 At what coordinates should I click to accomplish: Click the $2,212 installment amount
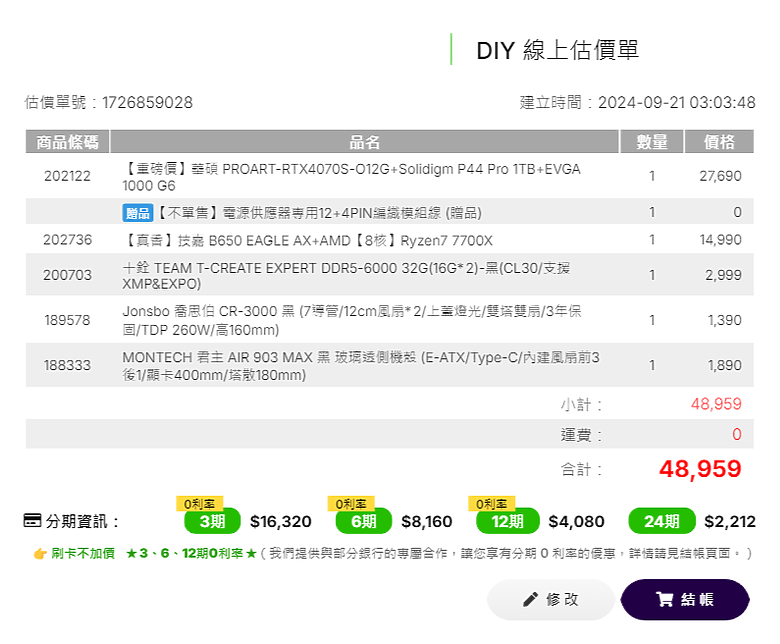click(730, 522)
